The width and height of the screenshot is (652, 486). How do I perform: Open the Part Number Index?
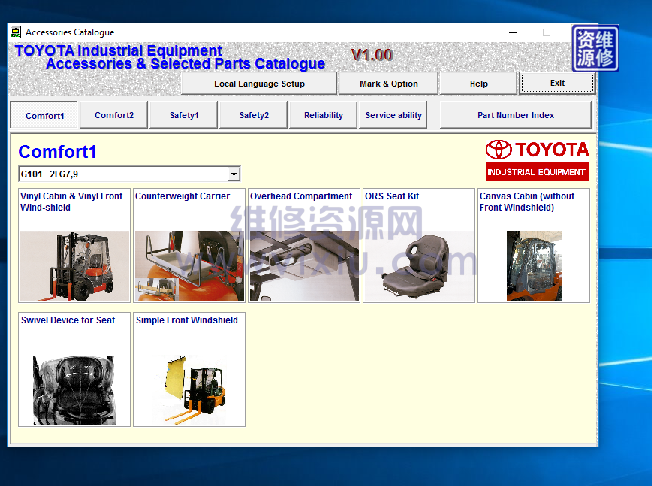coord(516,115)
